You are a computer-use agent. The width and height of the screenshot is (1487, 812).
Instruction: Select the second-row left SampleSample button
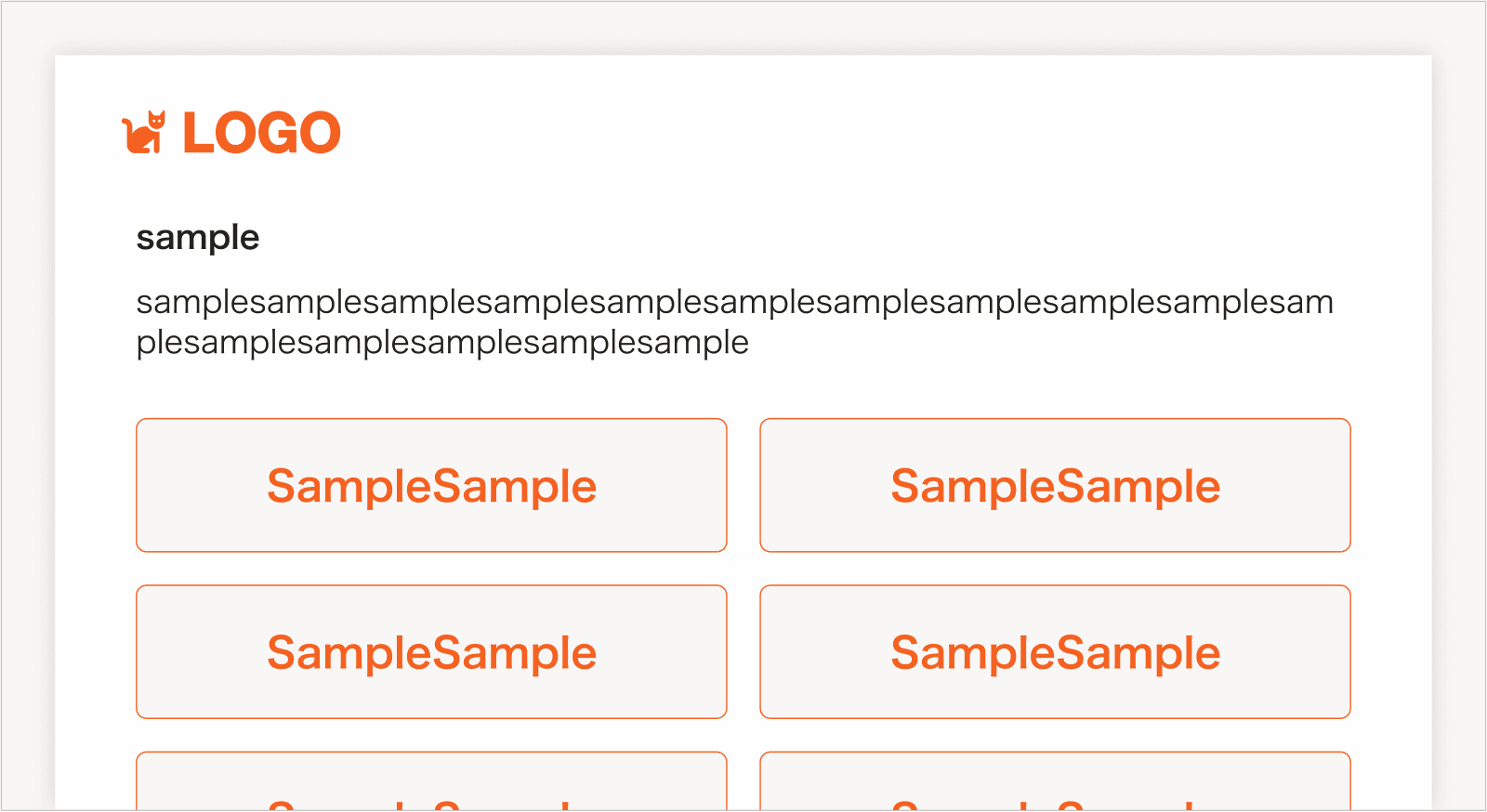[431, 651]
